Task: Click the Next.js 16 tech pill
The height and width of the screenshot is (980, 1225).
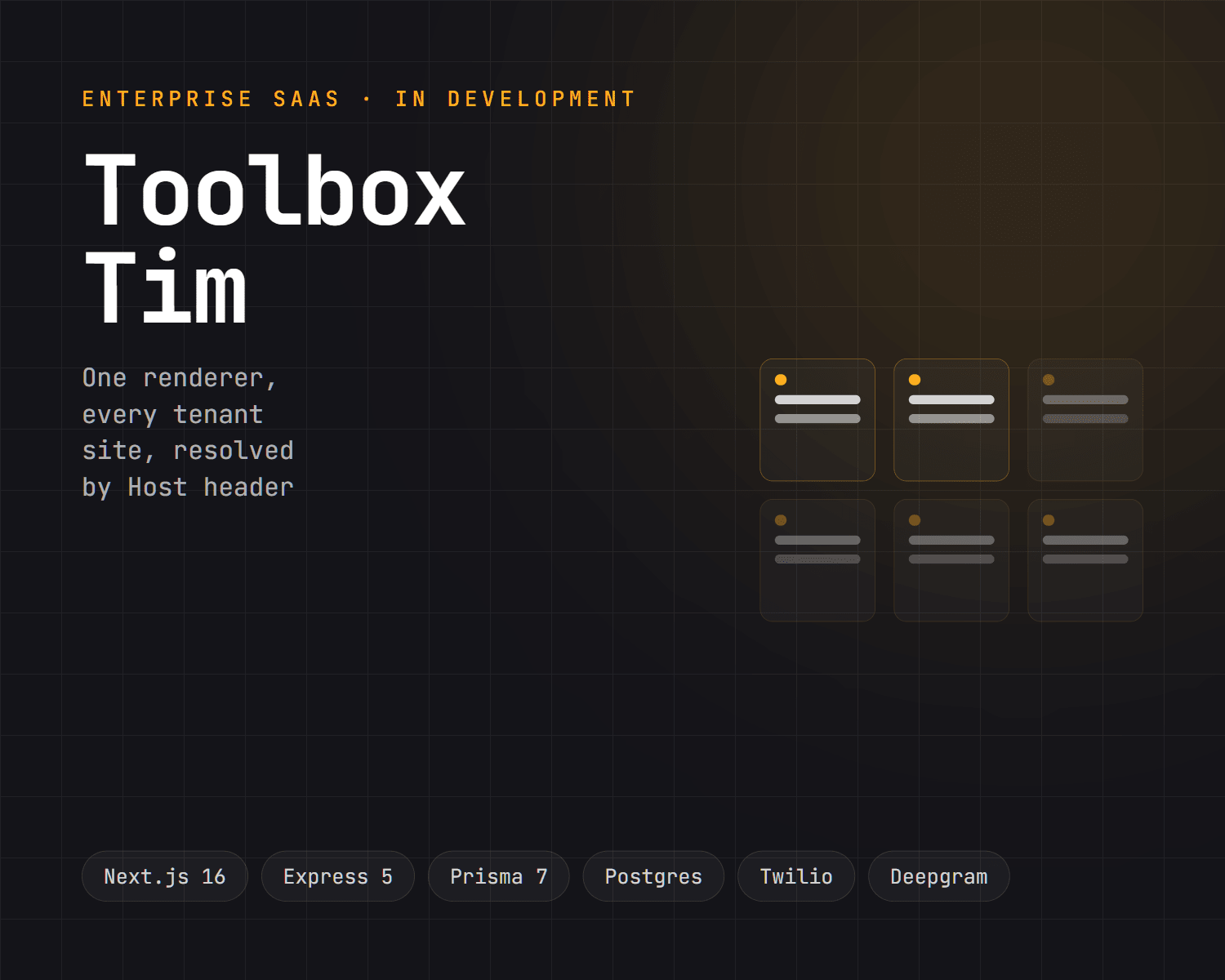Action: coord(164,876)
